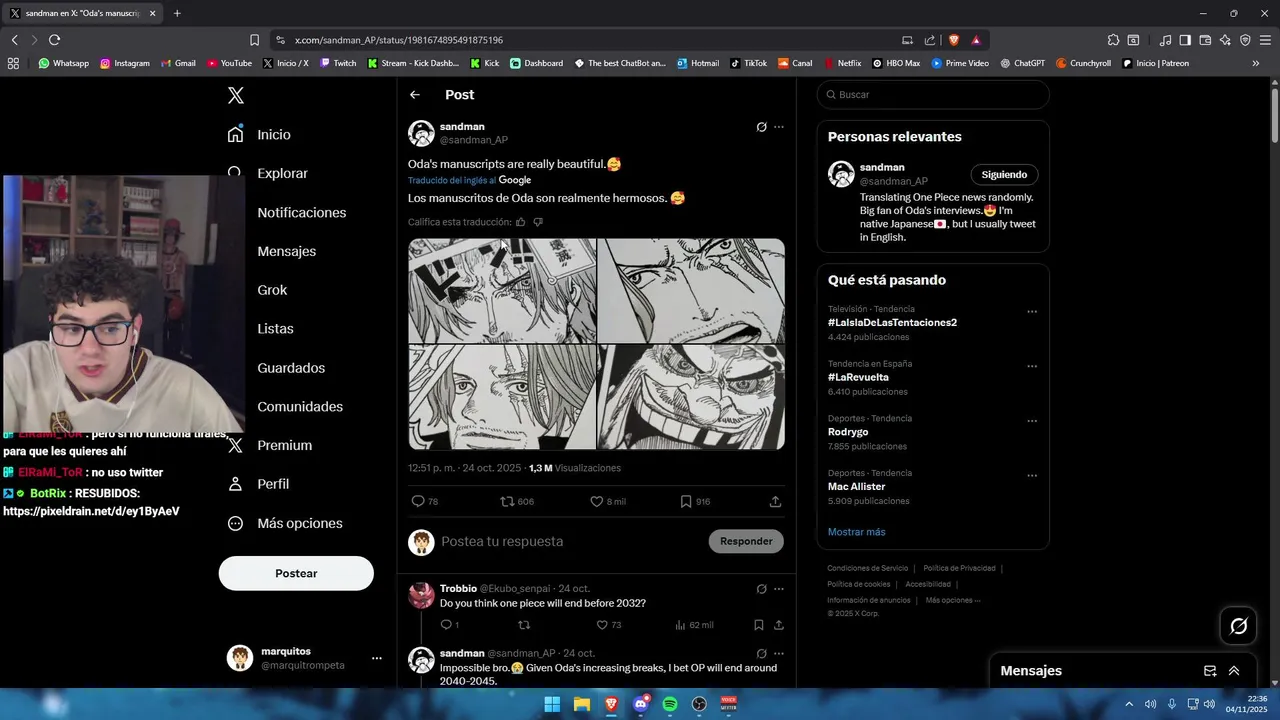Dislike the translation with thumbs down
This screenshot has height=720, width=1280.
coord(538,222)
